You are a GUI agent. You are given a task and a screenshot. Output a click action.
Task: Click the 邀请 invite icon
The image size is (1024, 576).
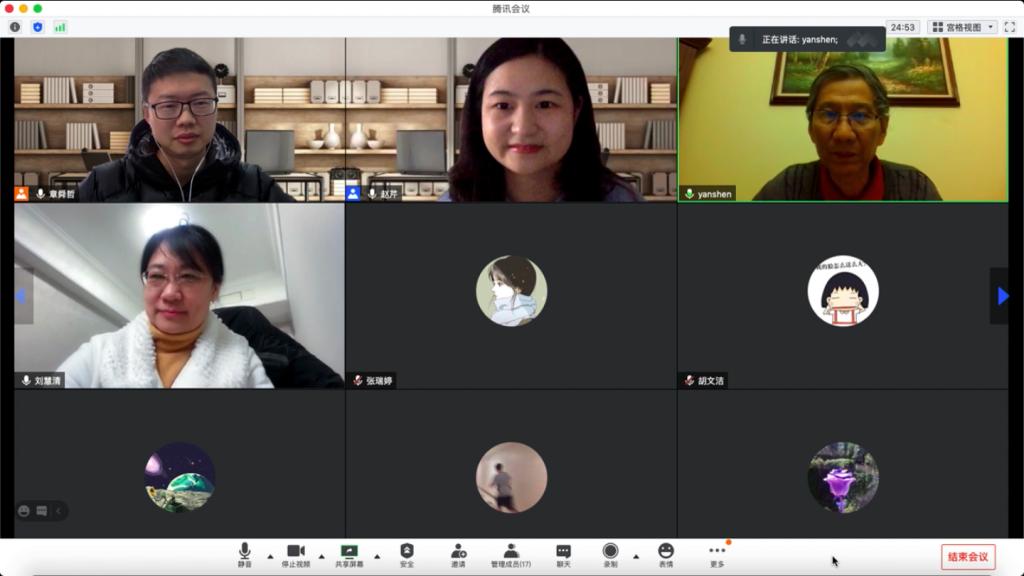(x=458, y=555)
